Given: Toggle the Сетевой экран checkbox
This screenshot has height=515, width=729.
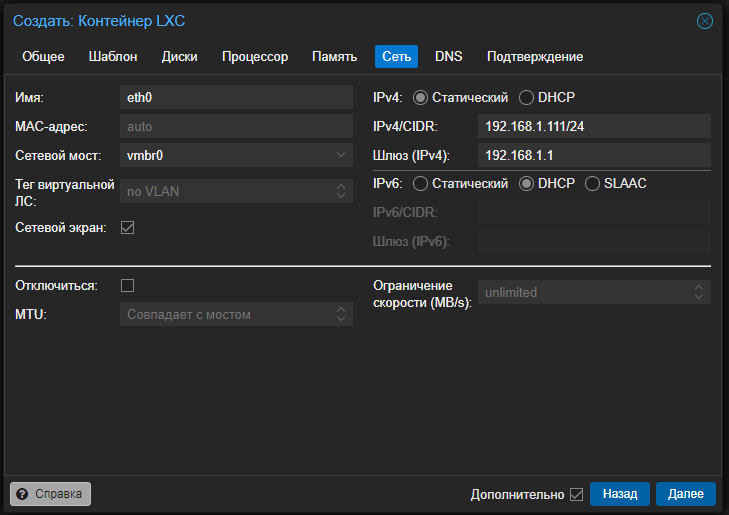Looking at the screenshot, I should 127,228.
